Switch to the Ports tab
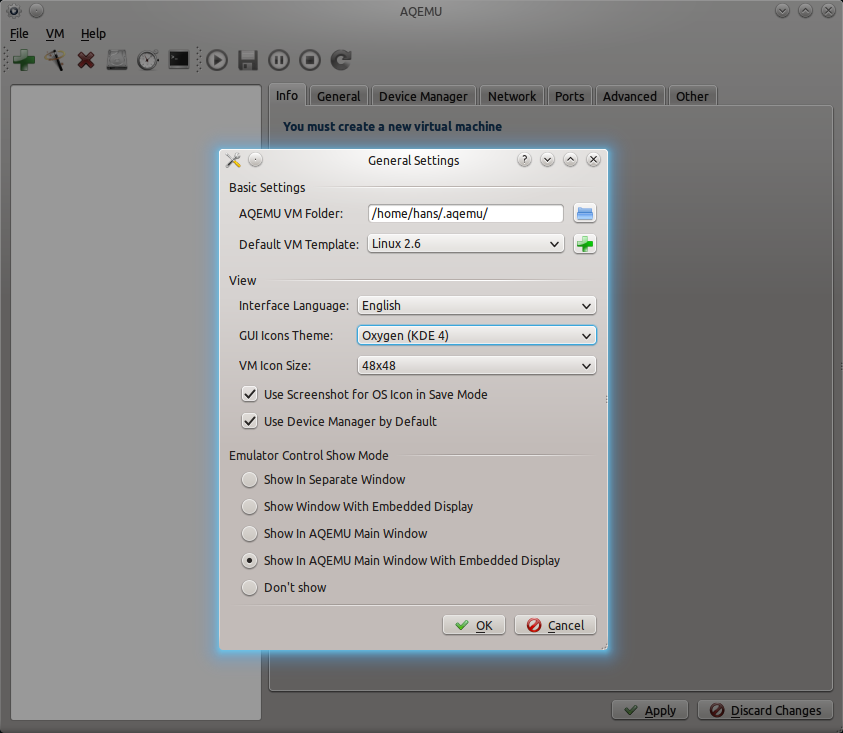843x733 pixels. click(569, 96)
